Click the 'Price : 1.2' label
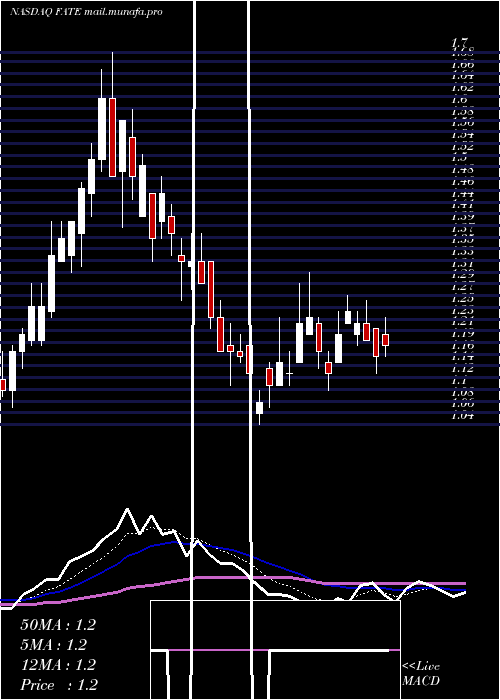500x700 pixels. (x=59, y=685)
